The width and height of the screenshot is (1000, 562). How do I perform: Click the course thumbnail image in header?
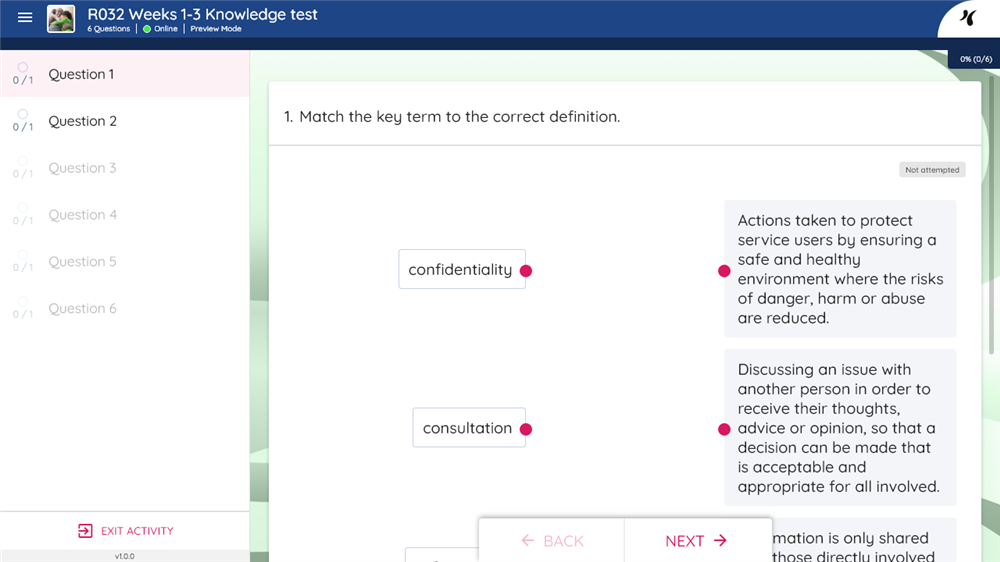coord(61,19)
